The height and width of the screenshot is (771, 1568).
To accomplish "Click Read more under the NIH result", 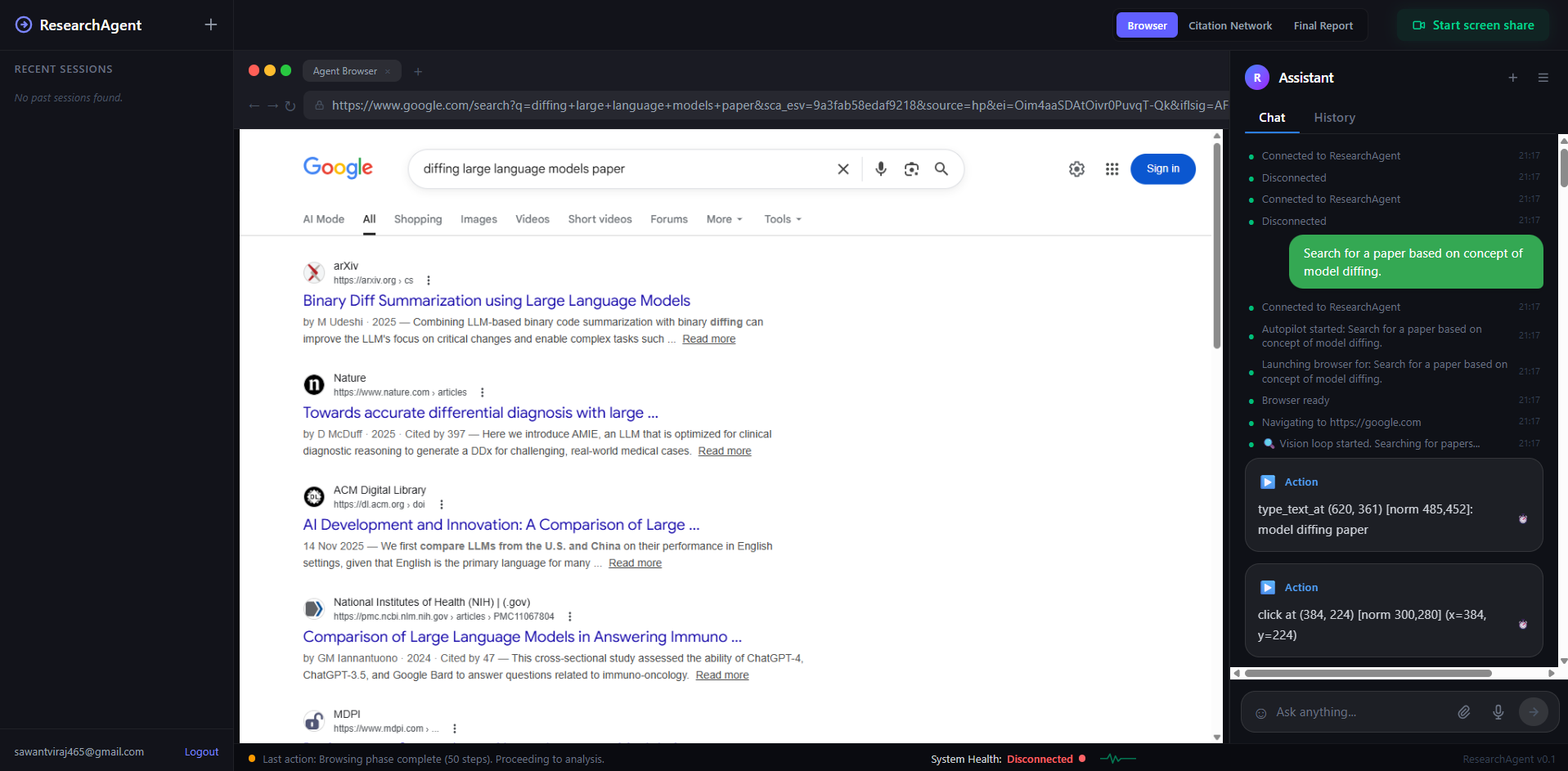I will coord(722,675).
